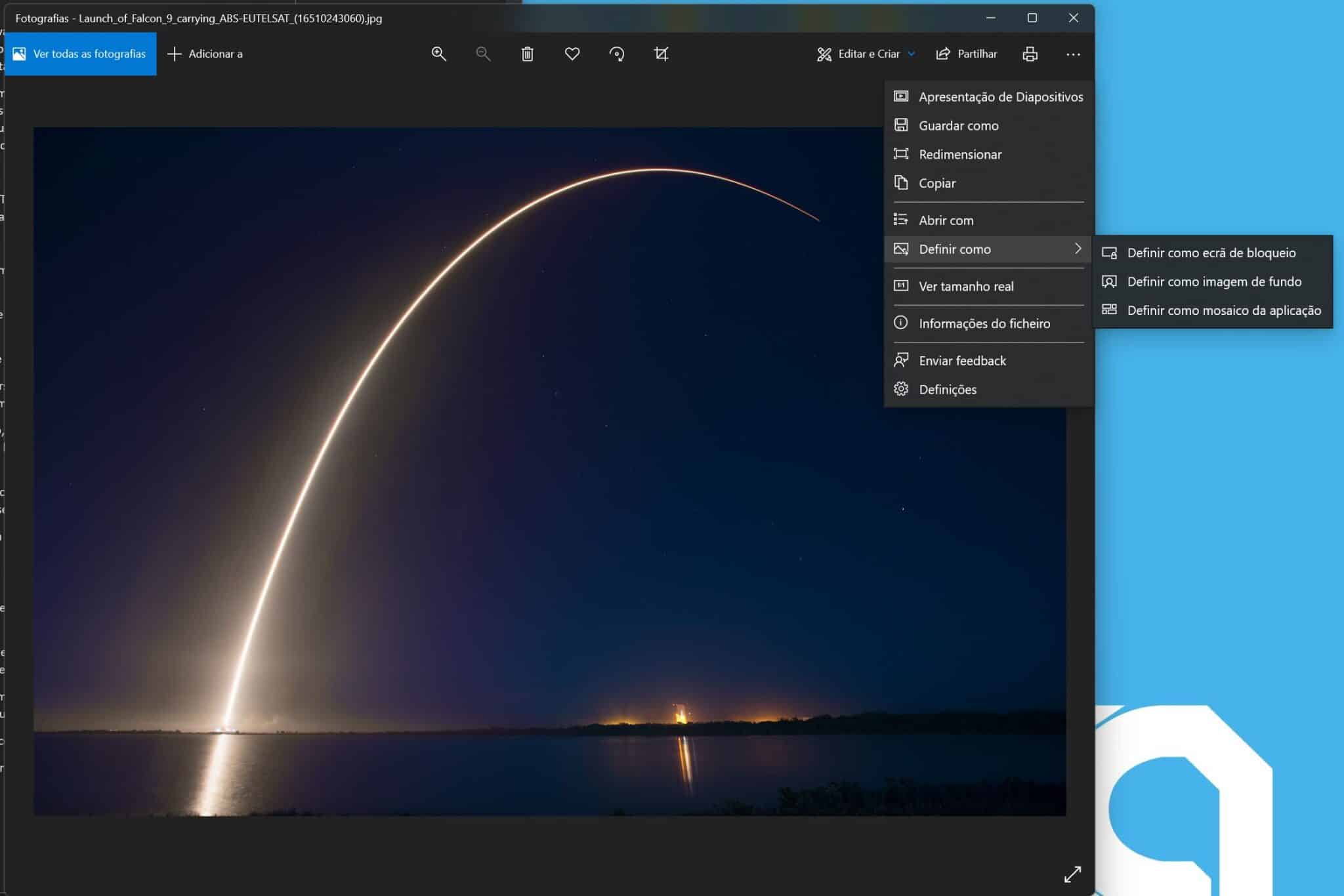Enter full screen with diagonal arrows icon
This screenshot has height=896, width=1344.
coord(1072,874)
